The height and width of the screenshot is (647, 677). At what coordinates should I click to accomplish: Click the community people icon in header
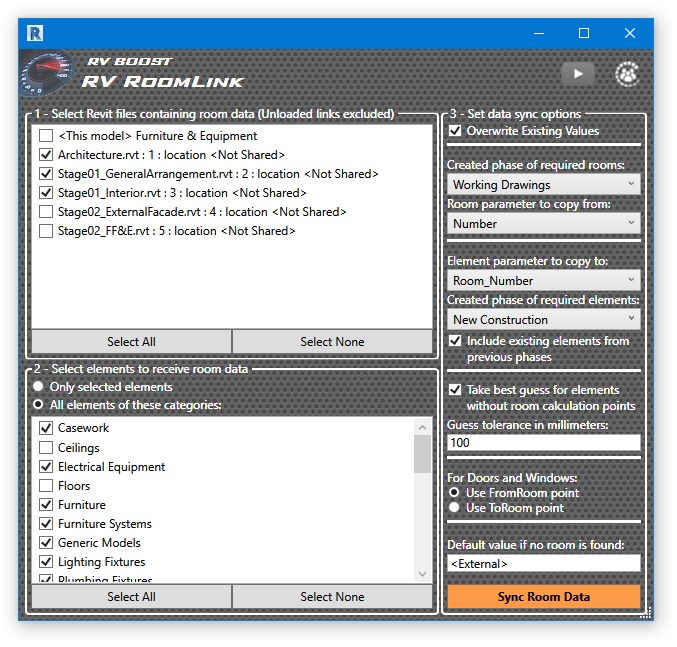tap(627, 74)
